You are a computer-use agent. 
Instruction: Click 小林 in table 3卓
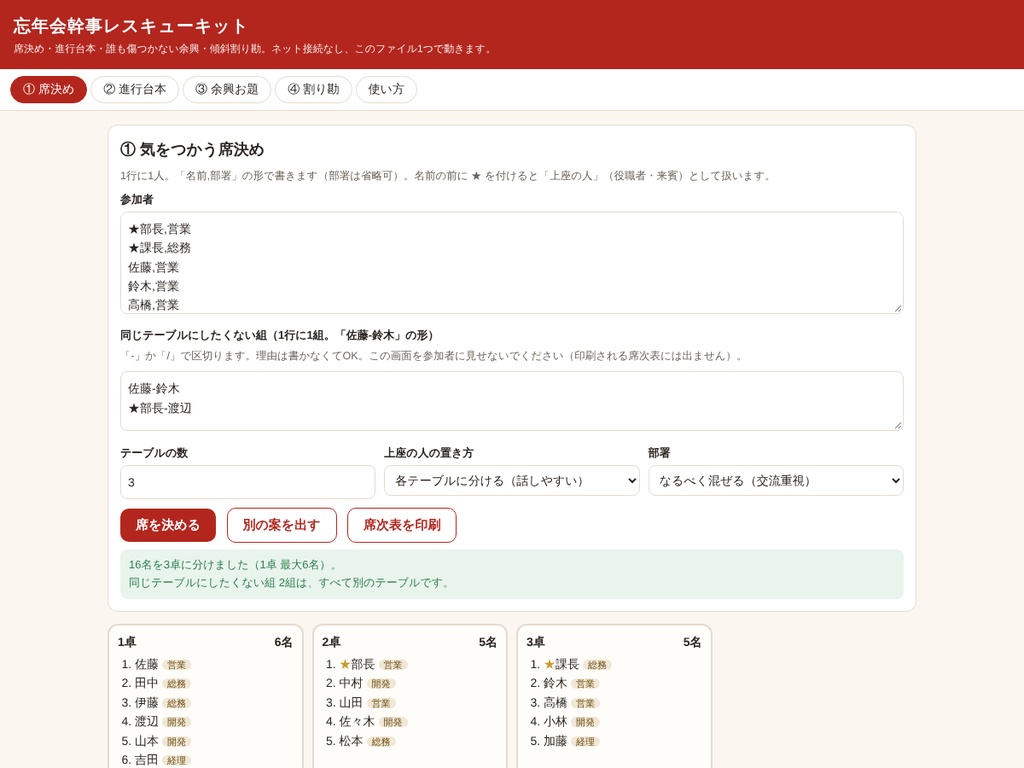(x=555, y=722)
